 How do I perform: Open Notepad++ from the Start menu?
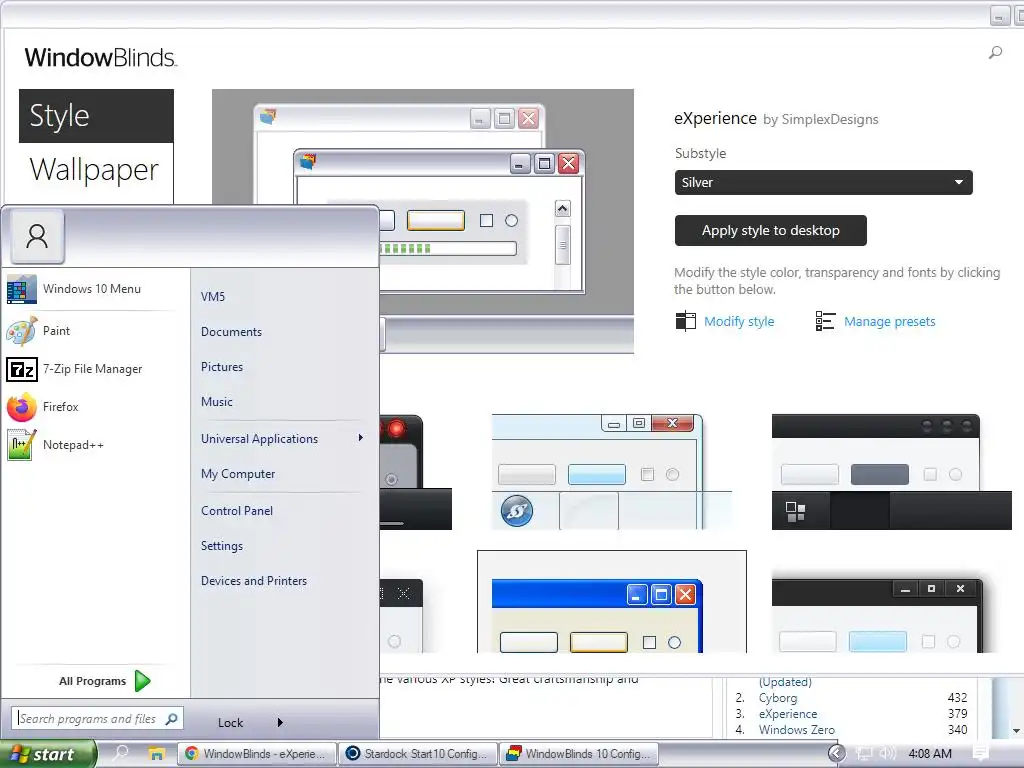[91, 445]
